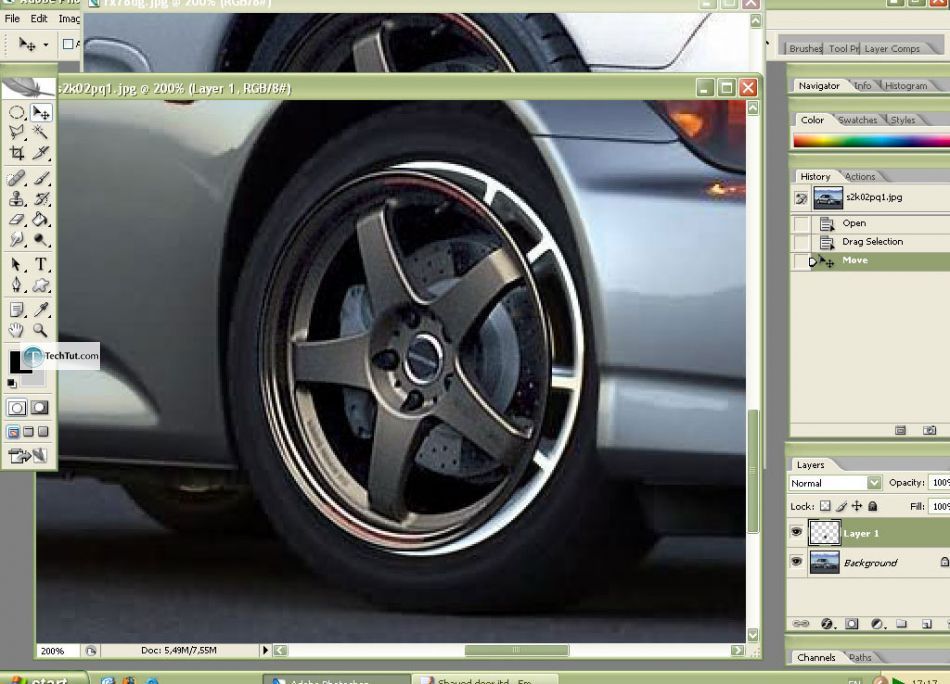Viewport: 950px width, 684px height.
Task: Click Jump to ImageReady icon
Action: (x=27, y=456)
